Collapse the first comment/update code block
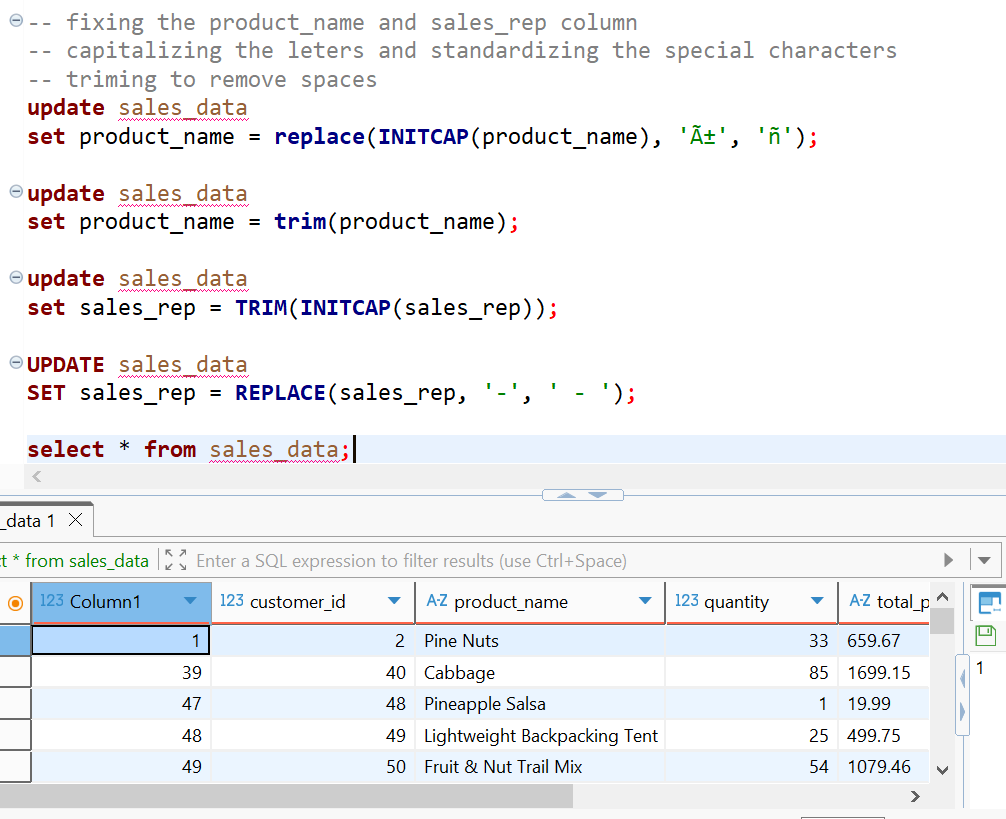The width and height of the screenshot is (1006, 819). [x=16, y=21]
